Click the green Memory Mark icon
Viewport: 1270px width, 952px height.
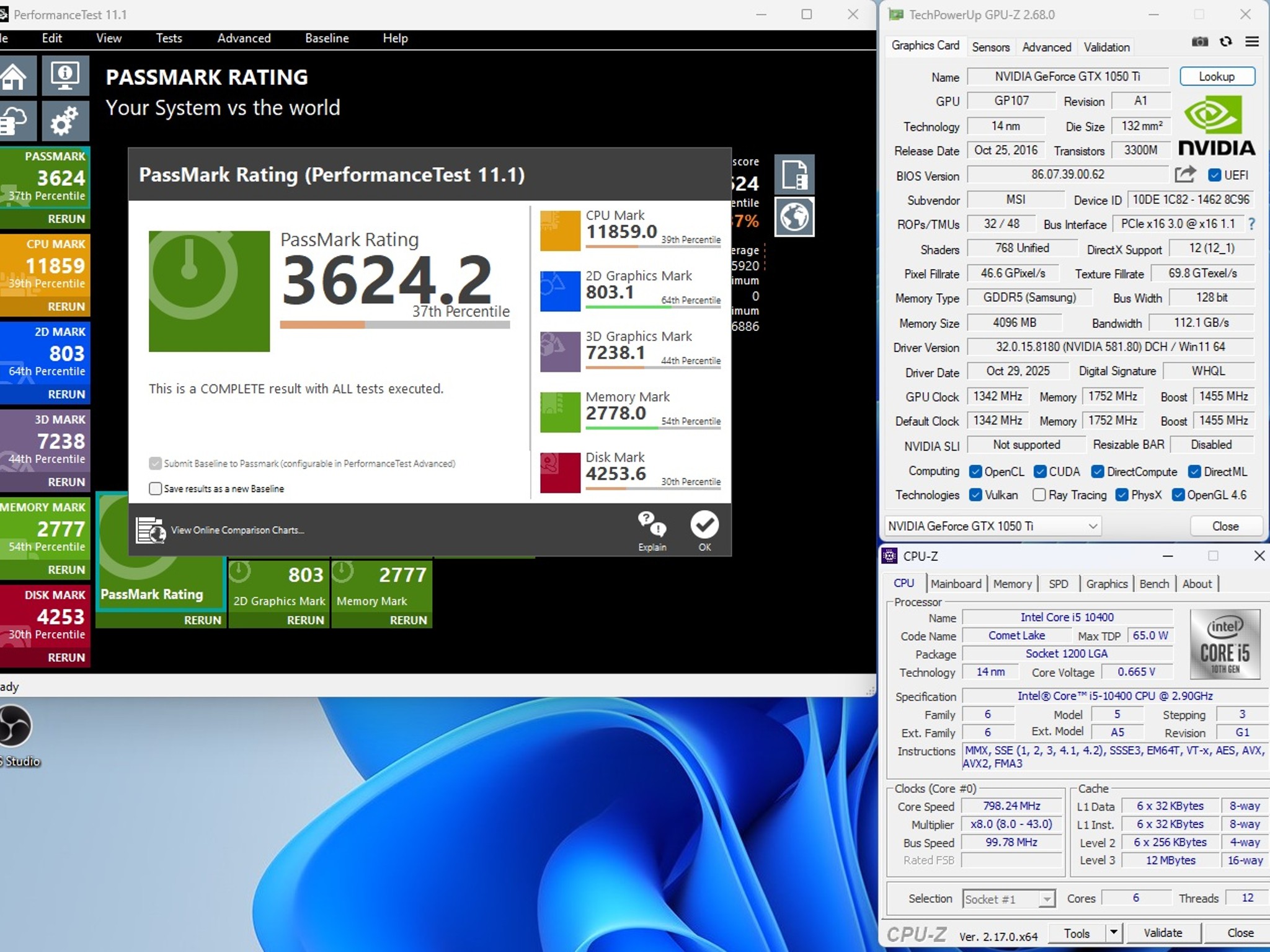tap(560, 412)
